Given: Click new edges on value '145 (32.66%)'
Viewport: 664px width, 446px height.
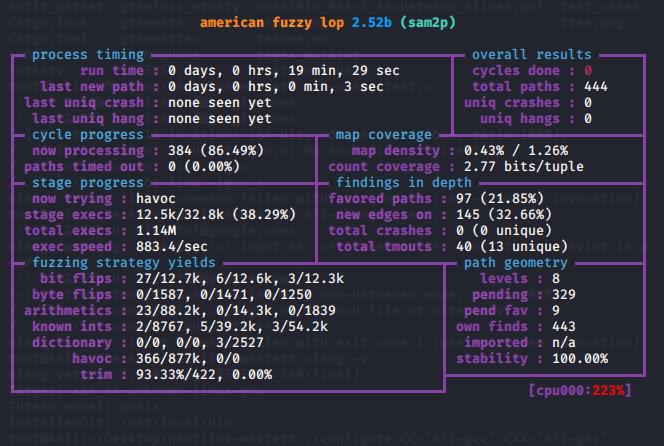Looking at the screenshot, I should (504, 215).
